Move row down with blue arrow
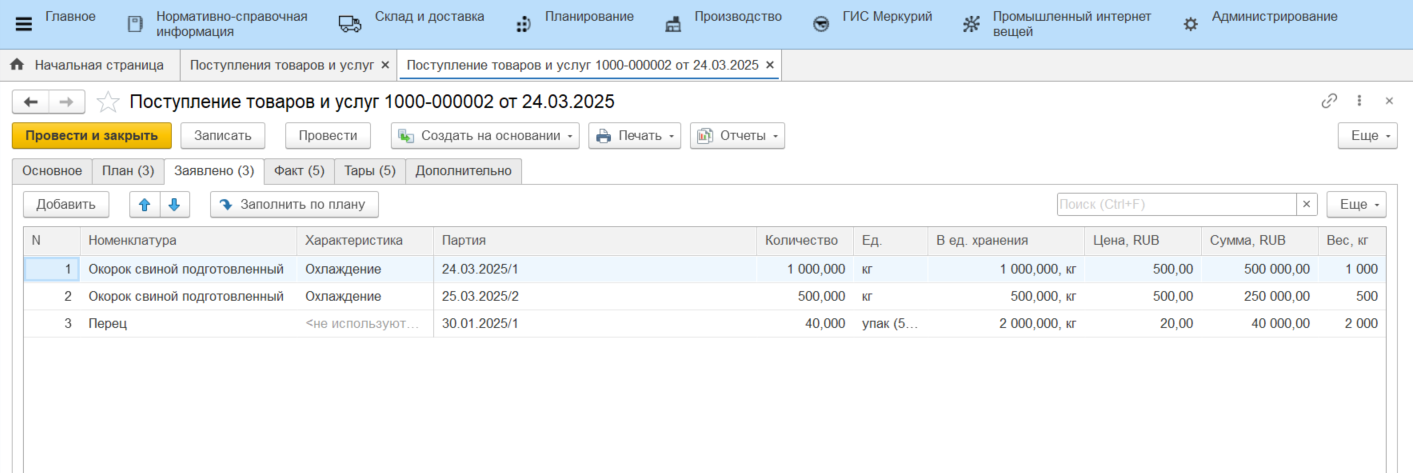The width and height of the screenshot is (1413, 473). pos(174,205)
